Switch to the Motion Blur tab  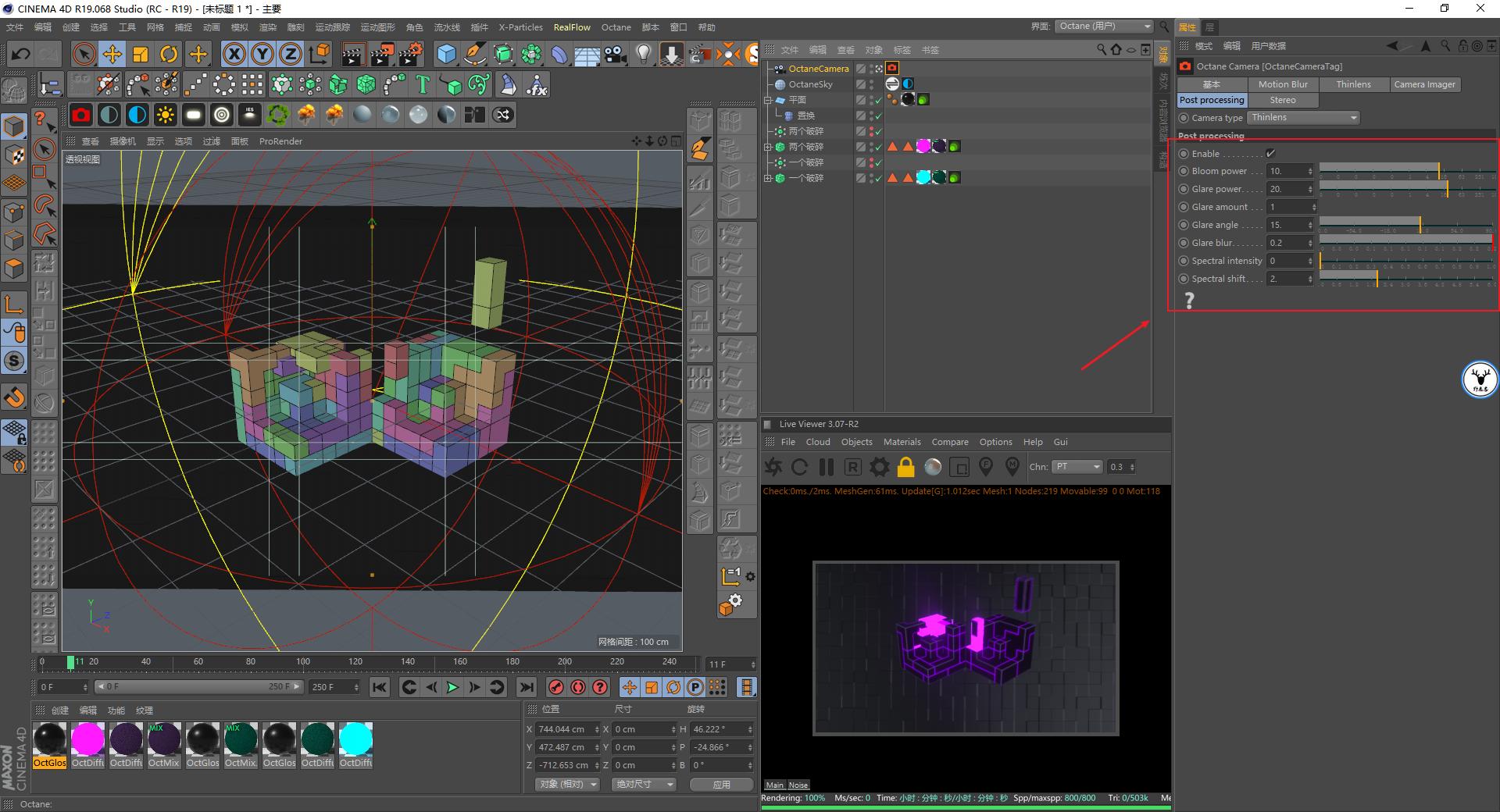[x=1282, y=84]
